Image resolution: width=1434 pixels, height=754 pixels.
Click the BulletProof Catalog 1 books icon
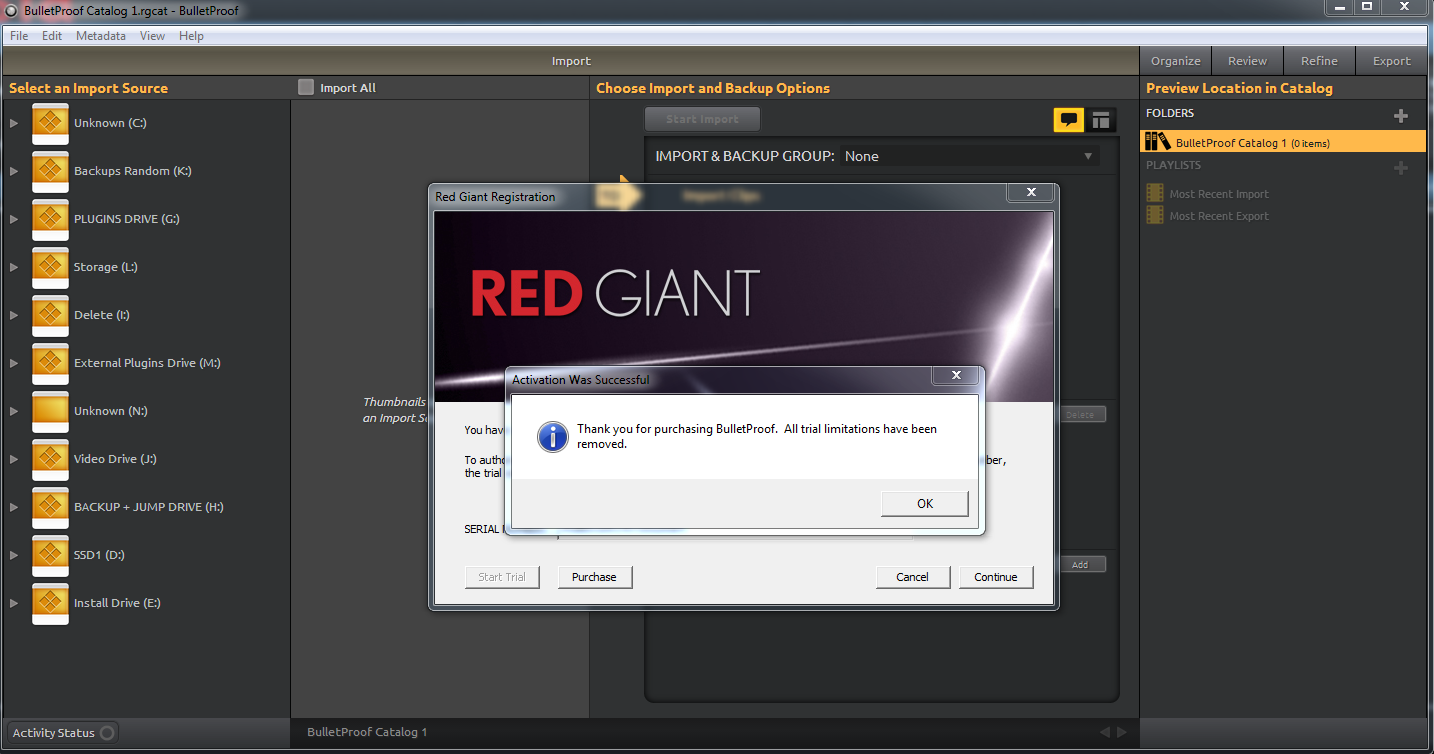[1157, 142]
